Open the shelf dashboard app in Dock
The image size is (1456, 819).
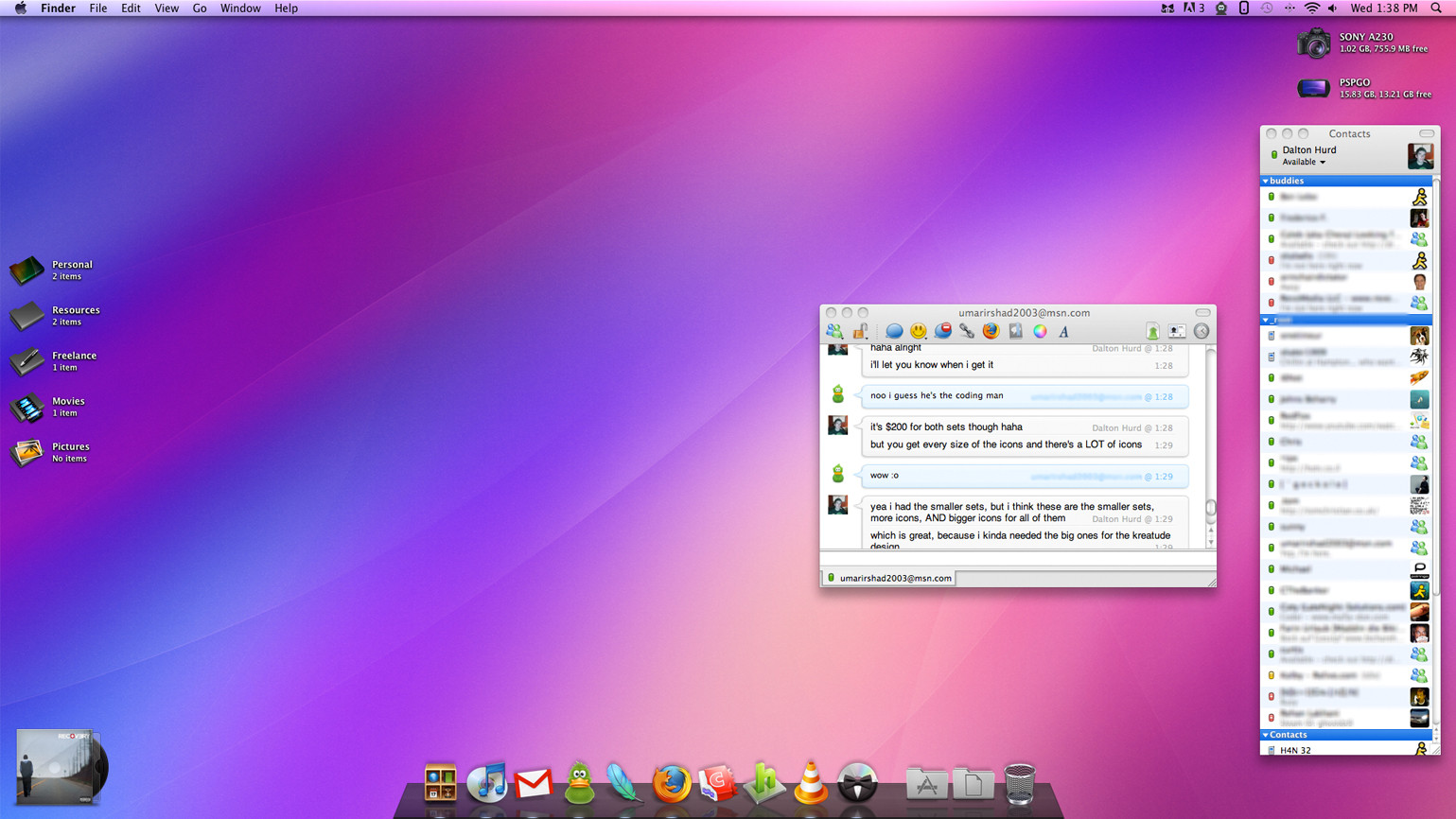point(441,783)
